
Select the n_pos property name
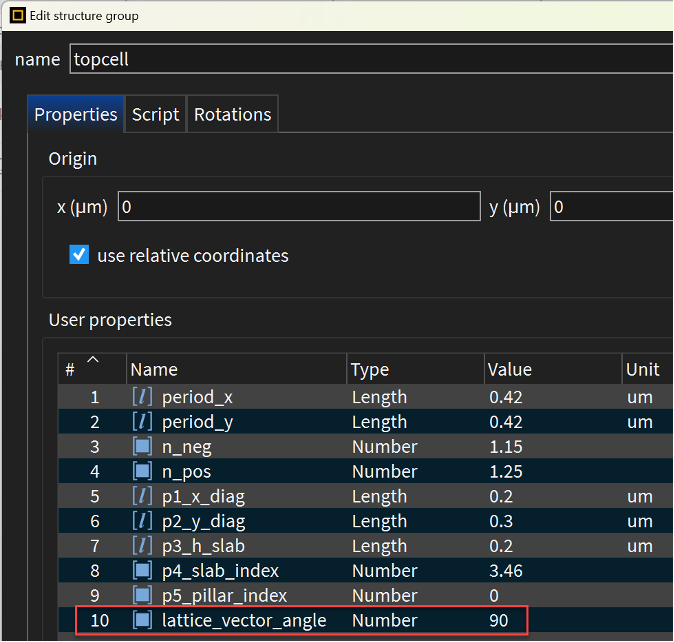coord(187,472)
